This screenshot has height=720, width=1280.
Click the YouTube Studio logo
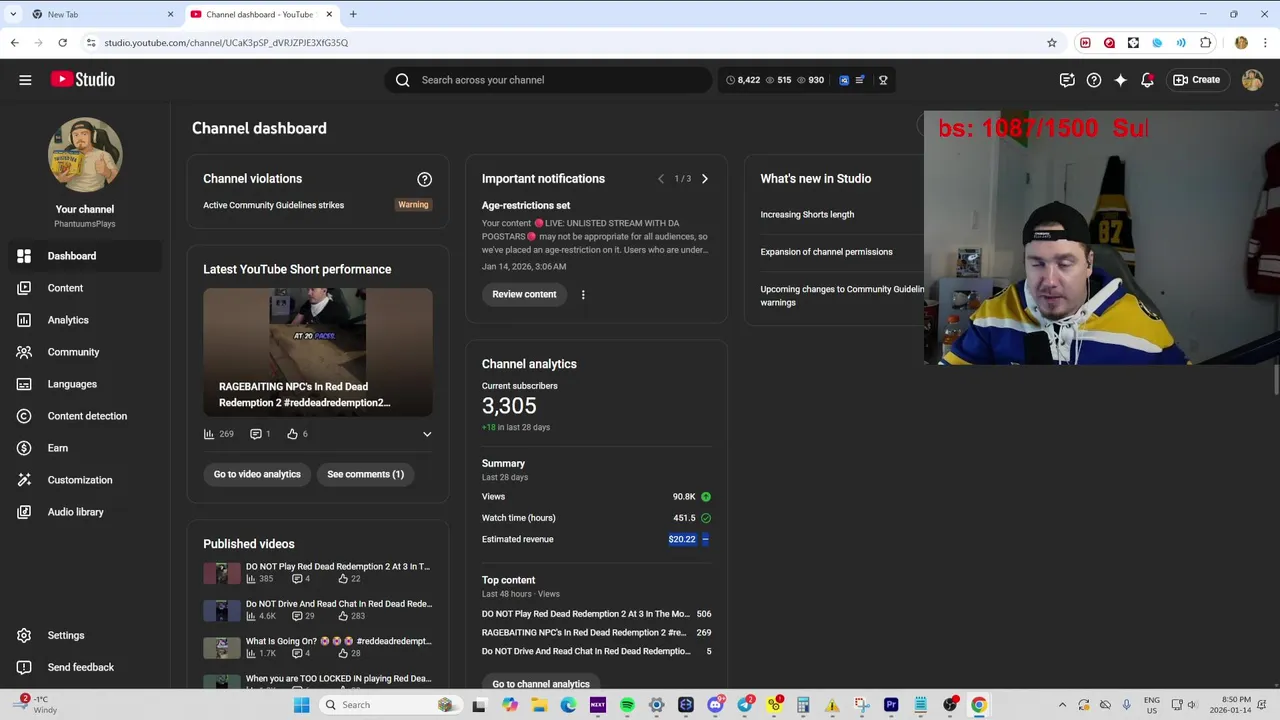point(83,80)
